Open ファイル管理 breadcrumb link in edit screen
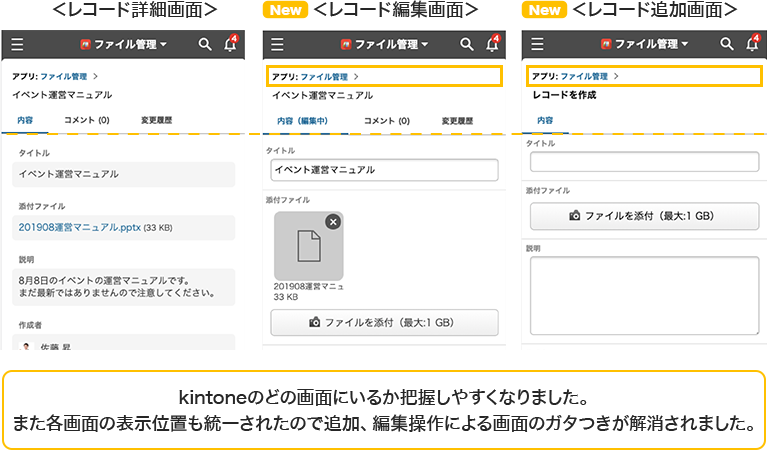The image size is (767, 450). click(324, 77)
